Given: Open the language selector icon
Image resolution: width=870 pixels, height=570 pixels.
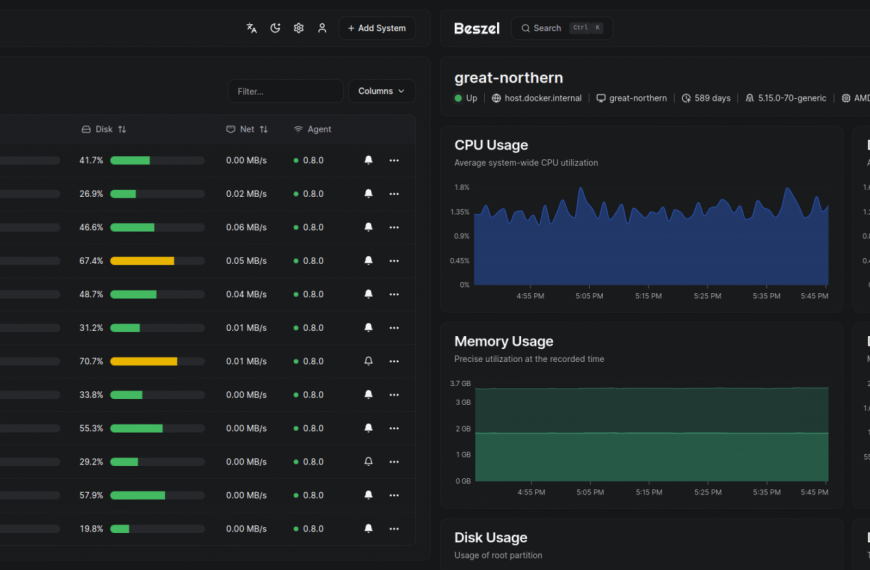Looking at the screenshot, I should pos(251,28).
